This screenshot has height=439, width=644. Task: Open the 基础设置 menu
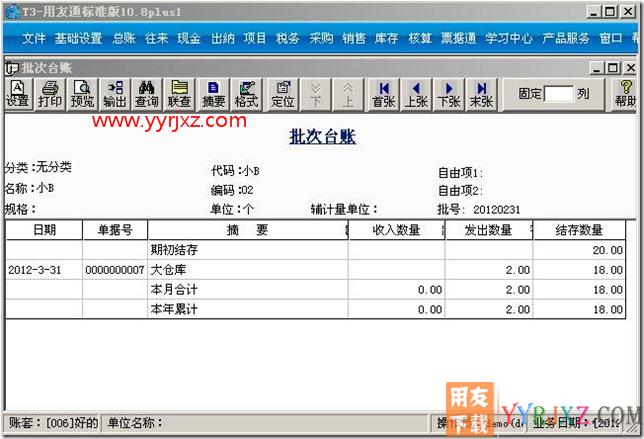(x=78, y=38)
